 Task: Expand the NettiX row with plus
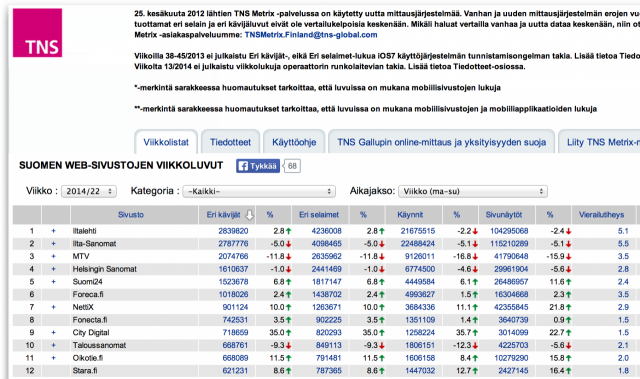(x=53, y=307)
